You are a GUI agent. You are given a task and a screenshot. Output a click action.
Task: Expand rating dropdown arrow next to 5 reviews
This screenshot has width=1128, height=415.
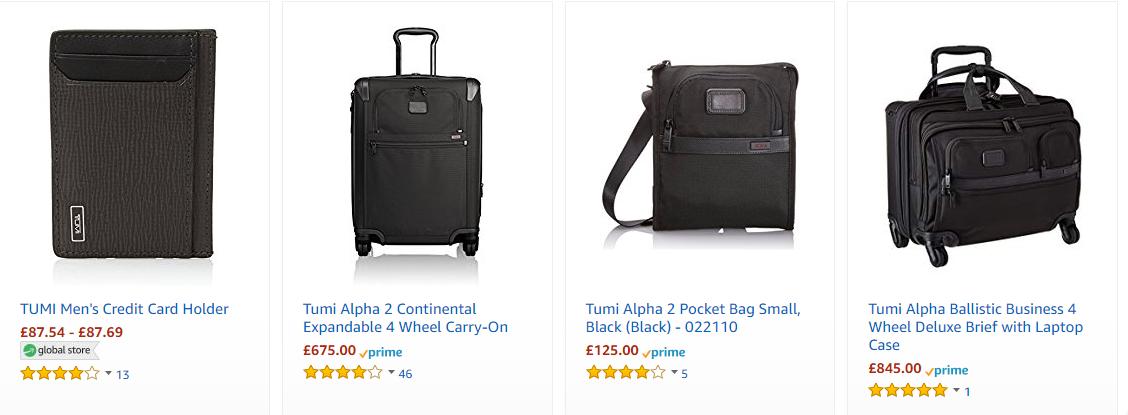pyautogui.click(x=674, y=373)
